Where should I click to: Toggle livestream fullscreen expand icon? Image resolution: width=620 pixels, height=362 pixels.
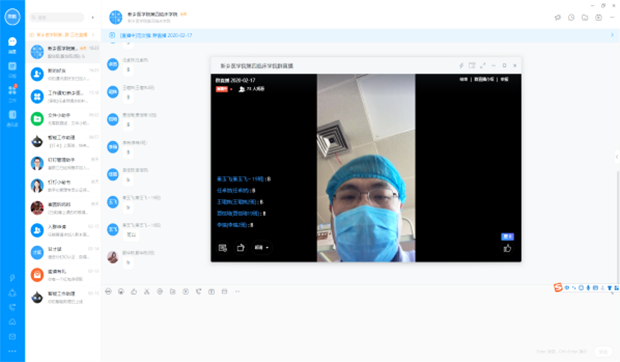[483, 66]
